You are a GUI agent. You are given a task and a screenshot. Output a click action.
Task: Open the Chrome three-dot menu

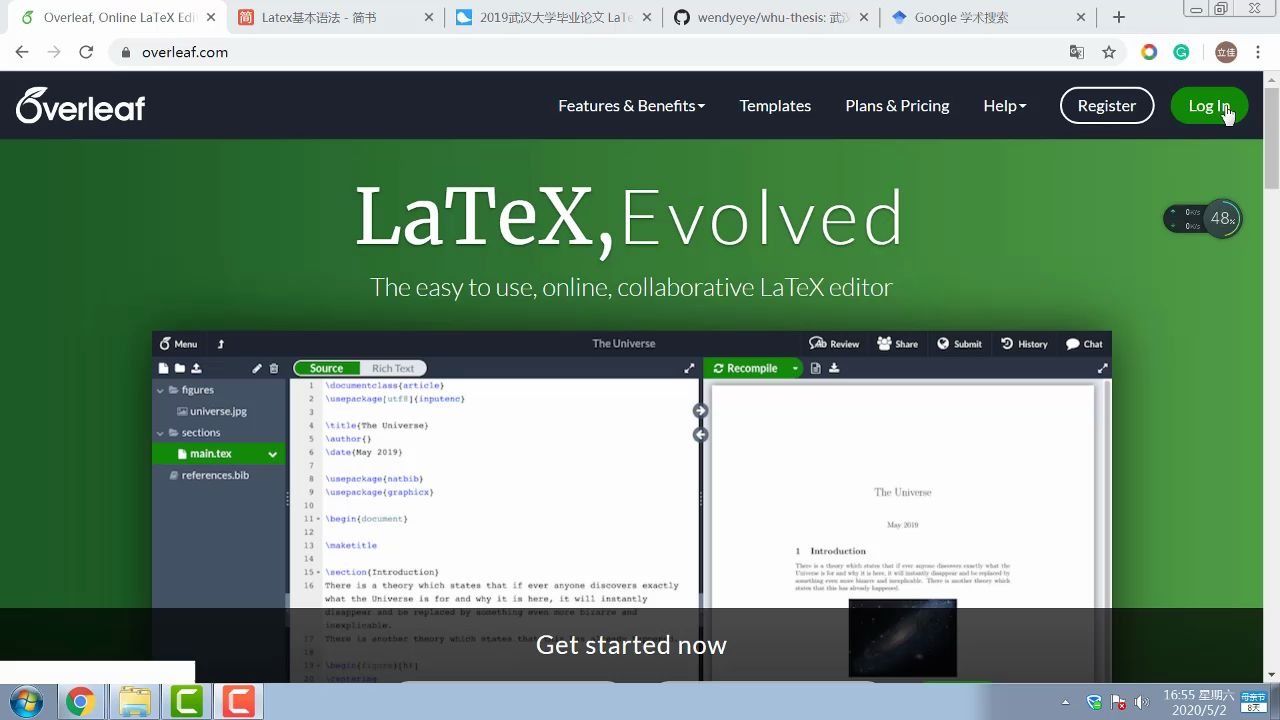[x=1258, y=52]
